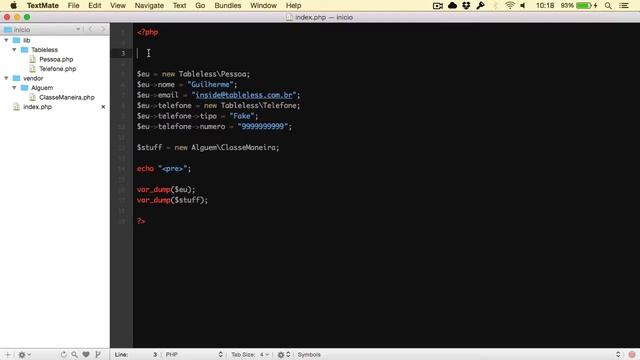Open the PHP language selector
640x360 pixels.
point(194,355)
